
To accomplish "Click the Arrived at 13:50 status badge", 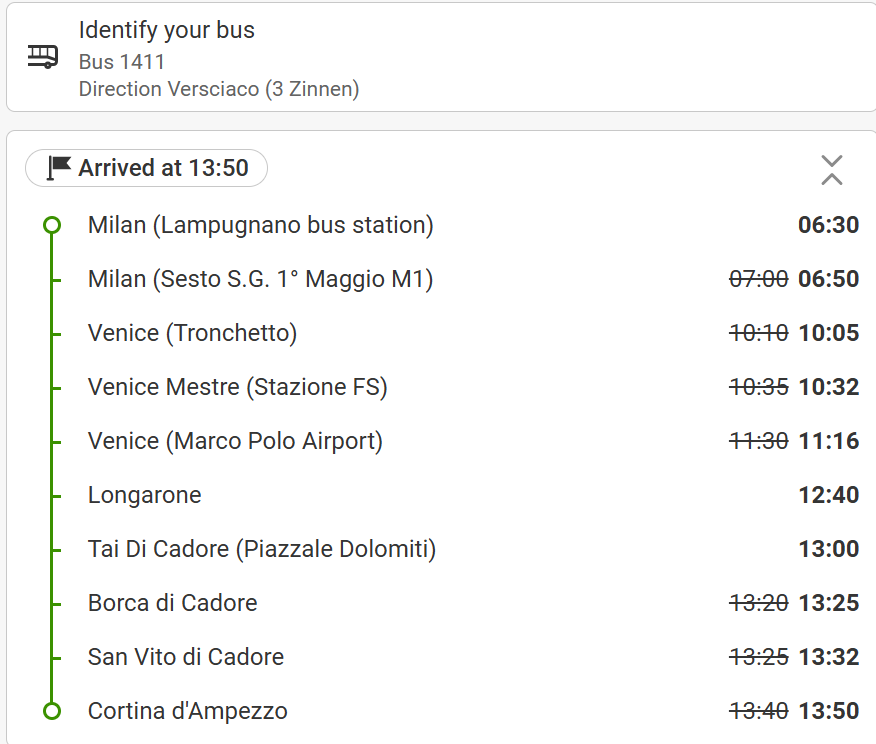I will pyautogui.click(x=147, y=168).
